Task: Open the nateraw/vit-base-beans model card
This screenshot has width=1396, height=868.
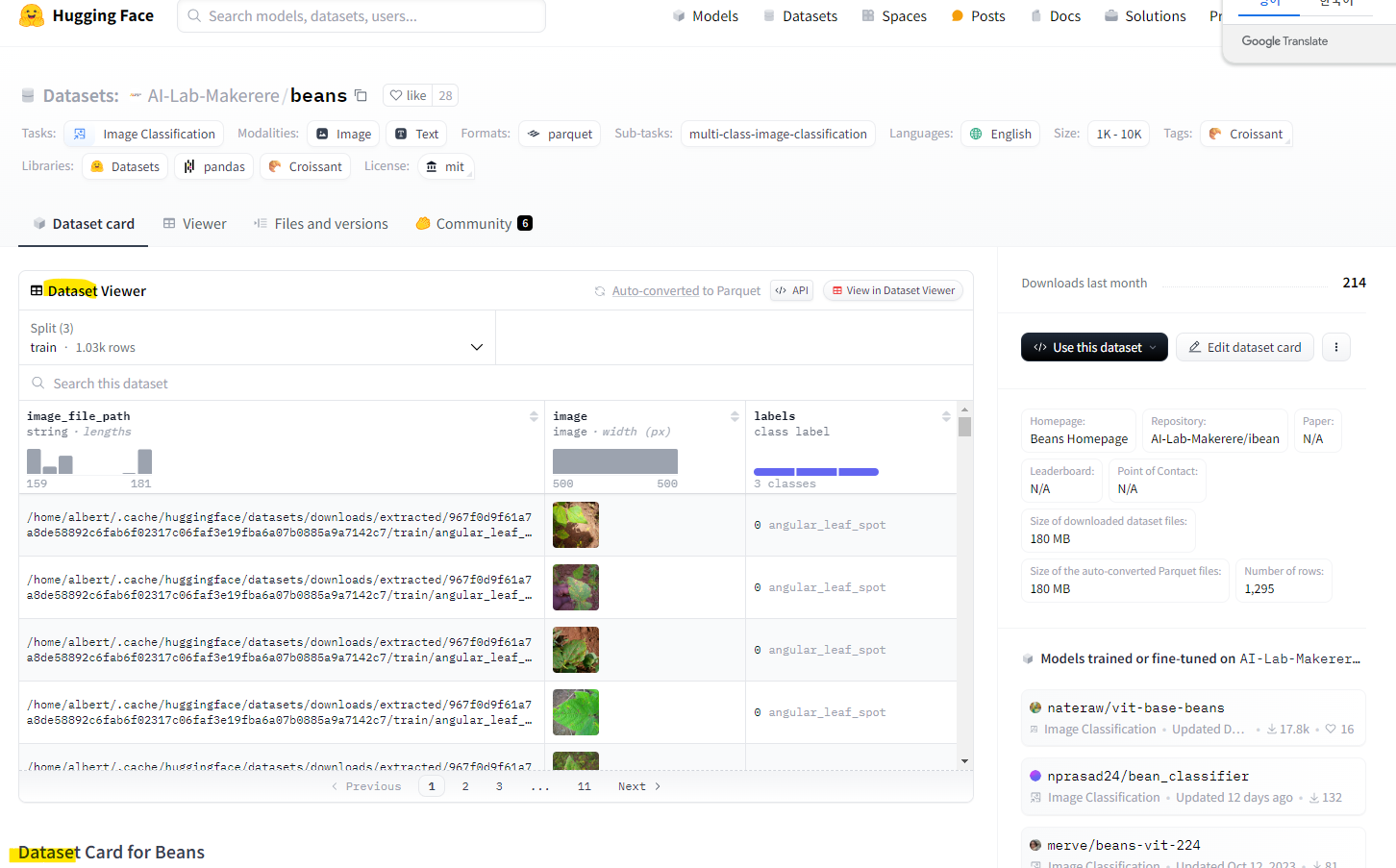Action: pos(1193,717)
